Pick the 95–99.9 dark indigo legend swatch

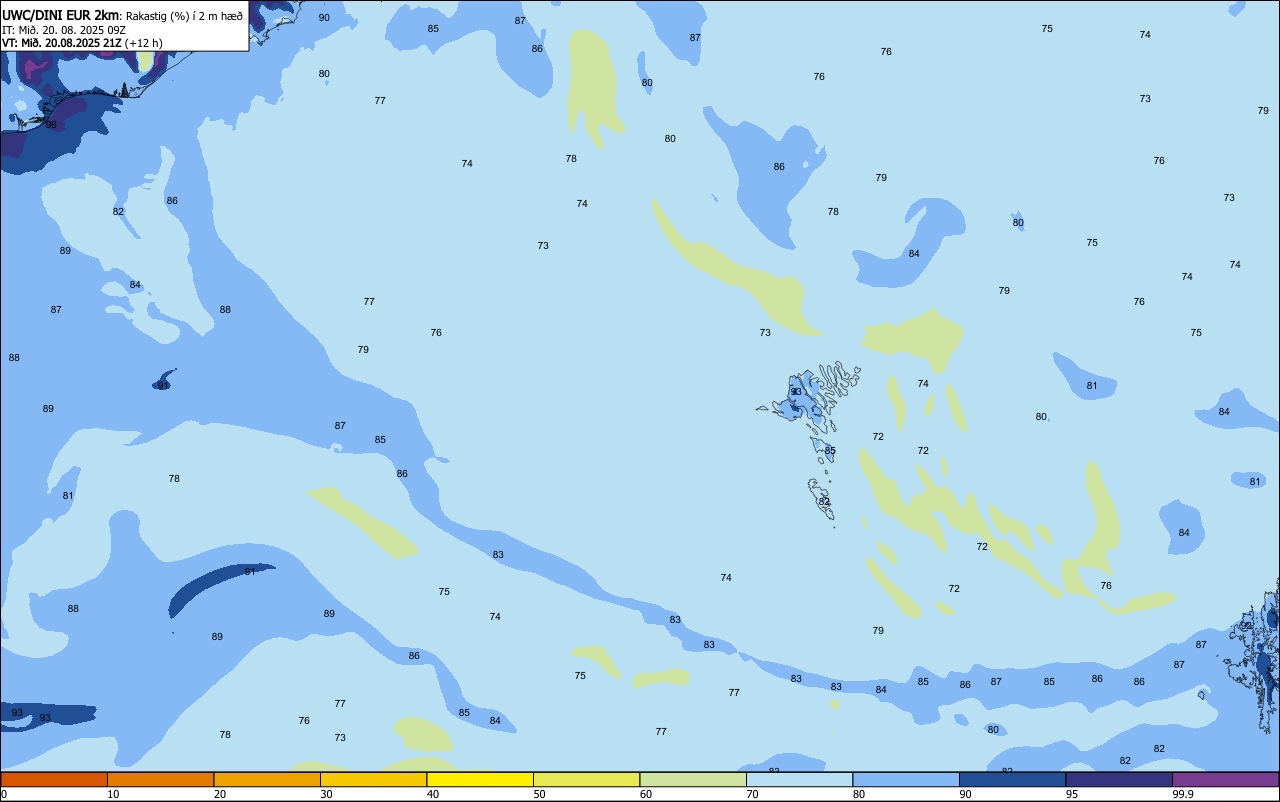(x=1119, y=779)
